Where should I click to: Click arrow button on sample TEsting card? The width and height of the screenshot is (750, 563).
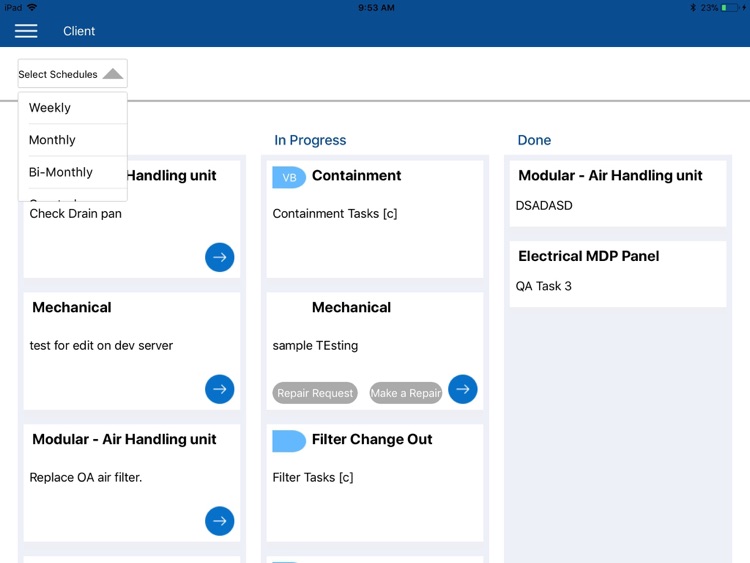(x=463, y=389)
